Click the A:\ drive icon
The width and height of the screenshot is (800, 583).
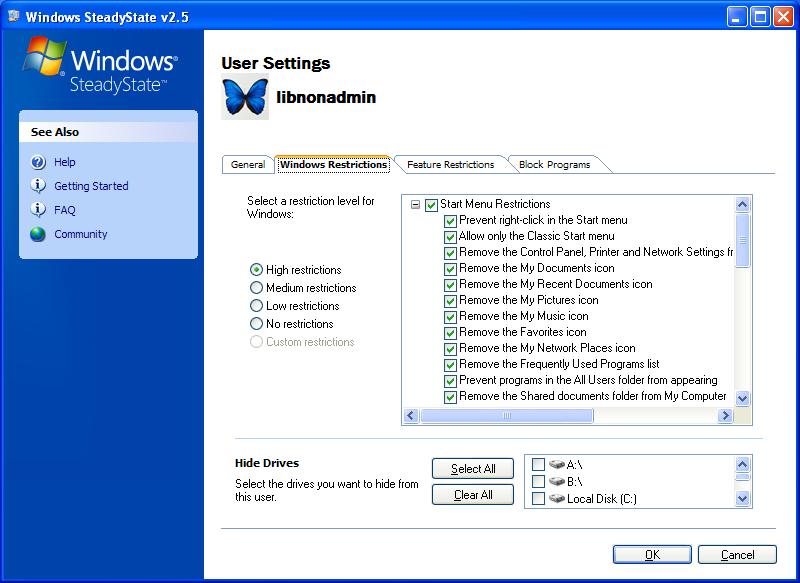point(557,465)
